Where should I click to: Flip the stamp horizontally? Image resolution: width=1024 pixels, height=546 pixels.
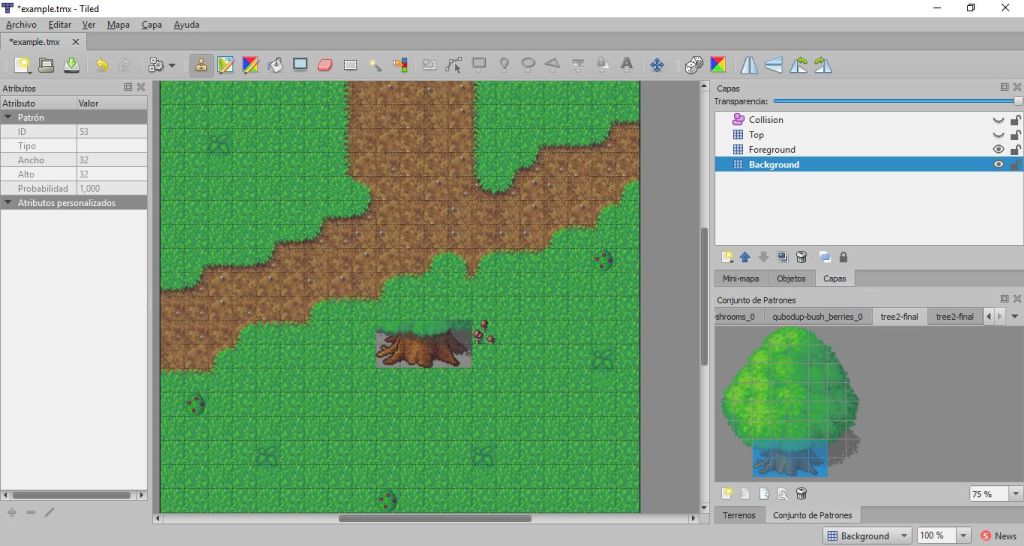click(x=749, y=65)
